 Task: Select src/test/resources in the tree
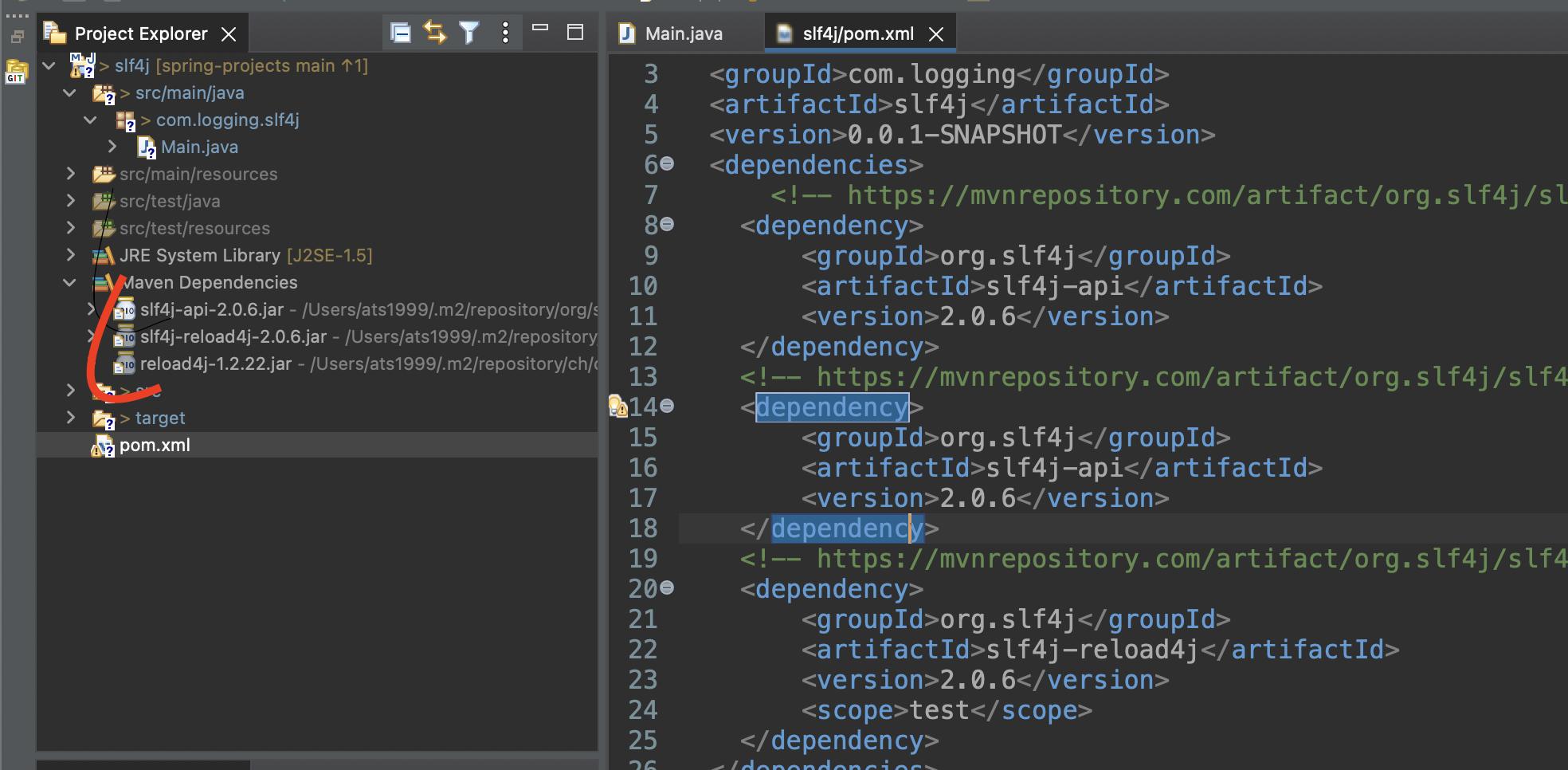[194, 229]
